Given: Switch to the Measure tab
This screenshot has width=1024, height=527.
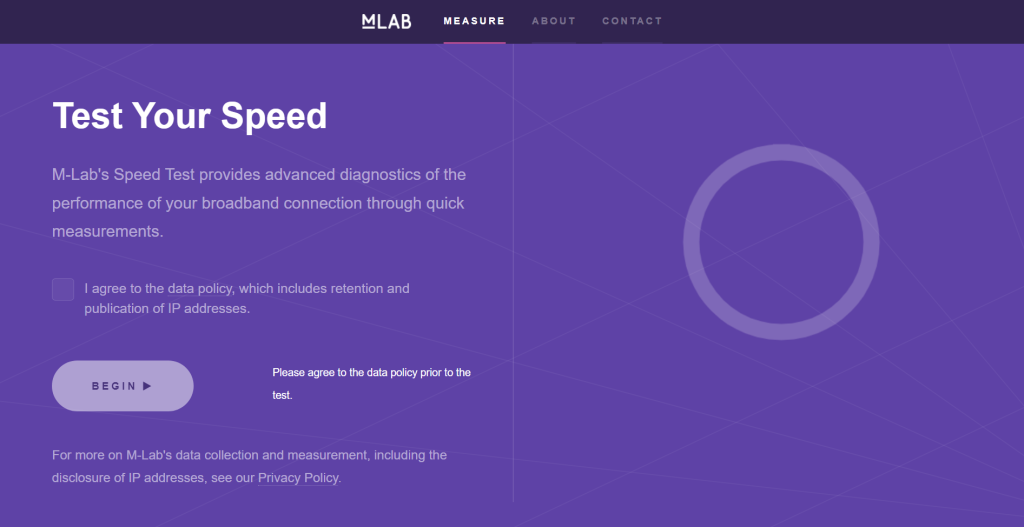Looking at the screenshot, I should tap(474, 21).
